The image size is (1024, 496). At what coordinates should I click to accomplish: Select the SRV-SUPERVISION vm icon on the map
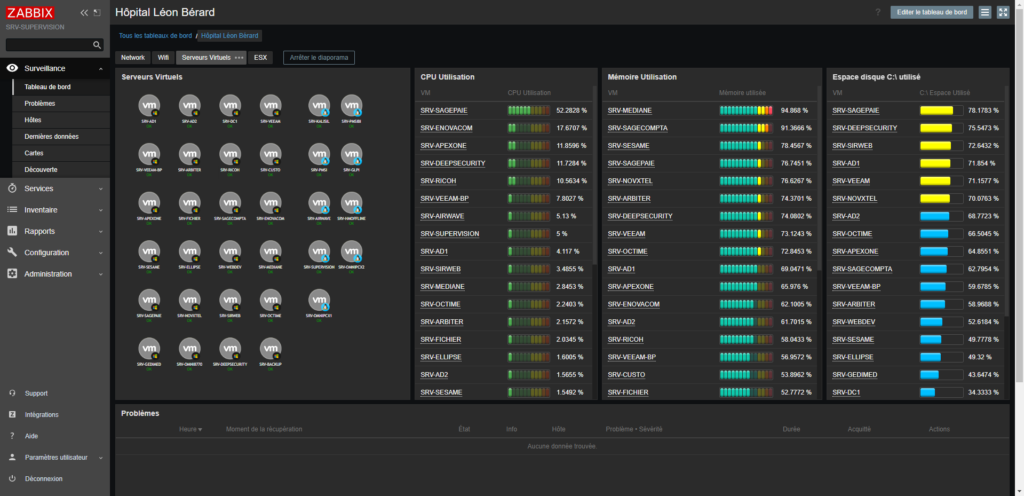pyautogui.click(x=320, y=250)
